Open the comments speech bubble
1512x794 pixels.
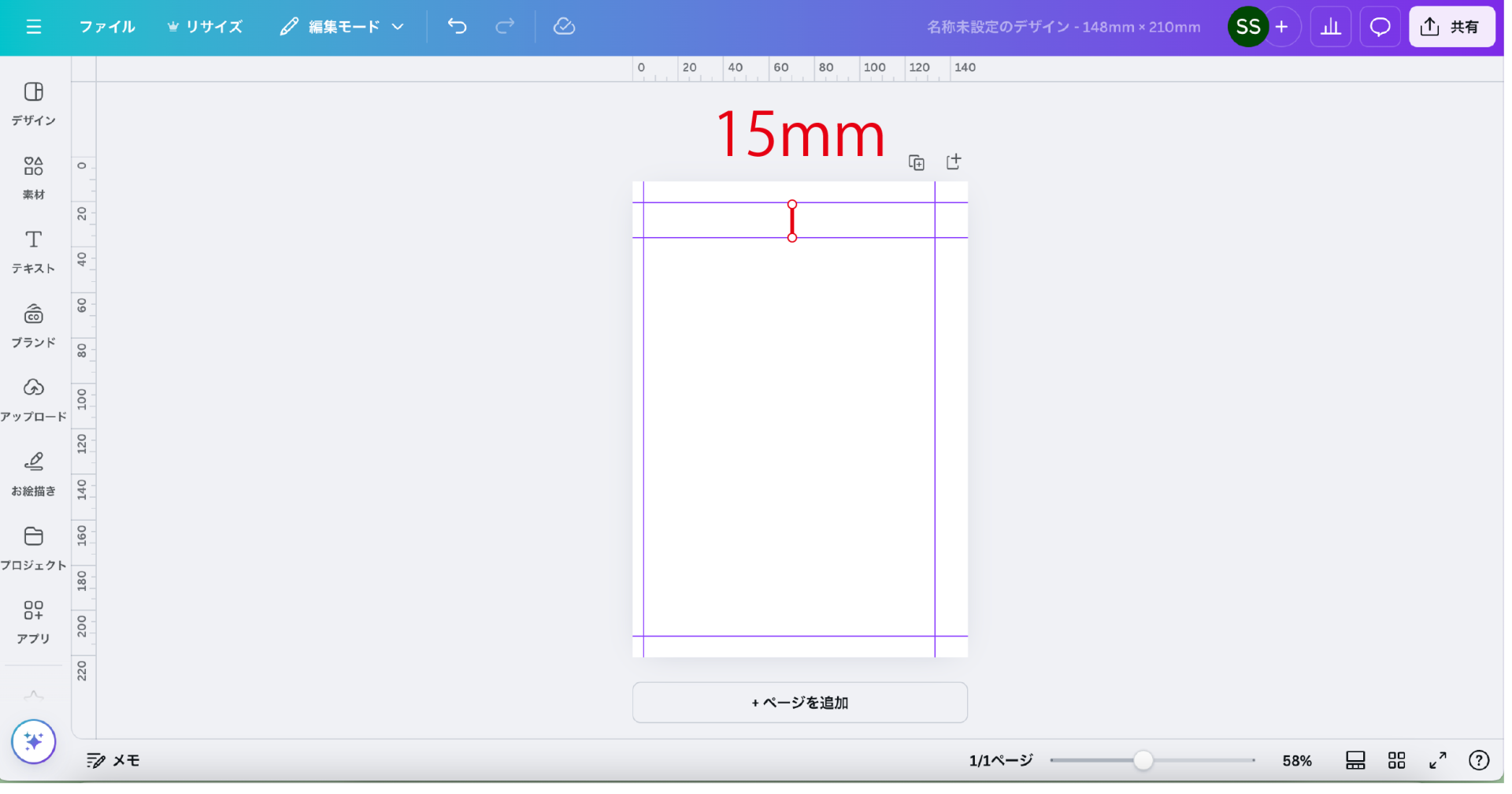click(x=1380, y=27)
